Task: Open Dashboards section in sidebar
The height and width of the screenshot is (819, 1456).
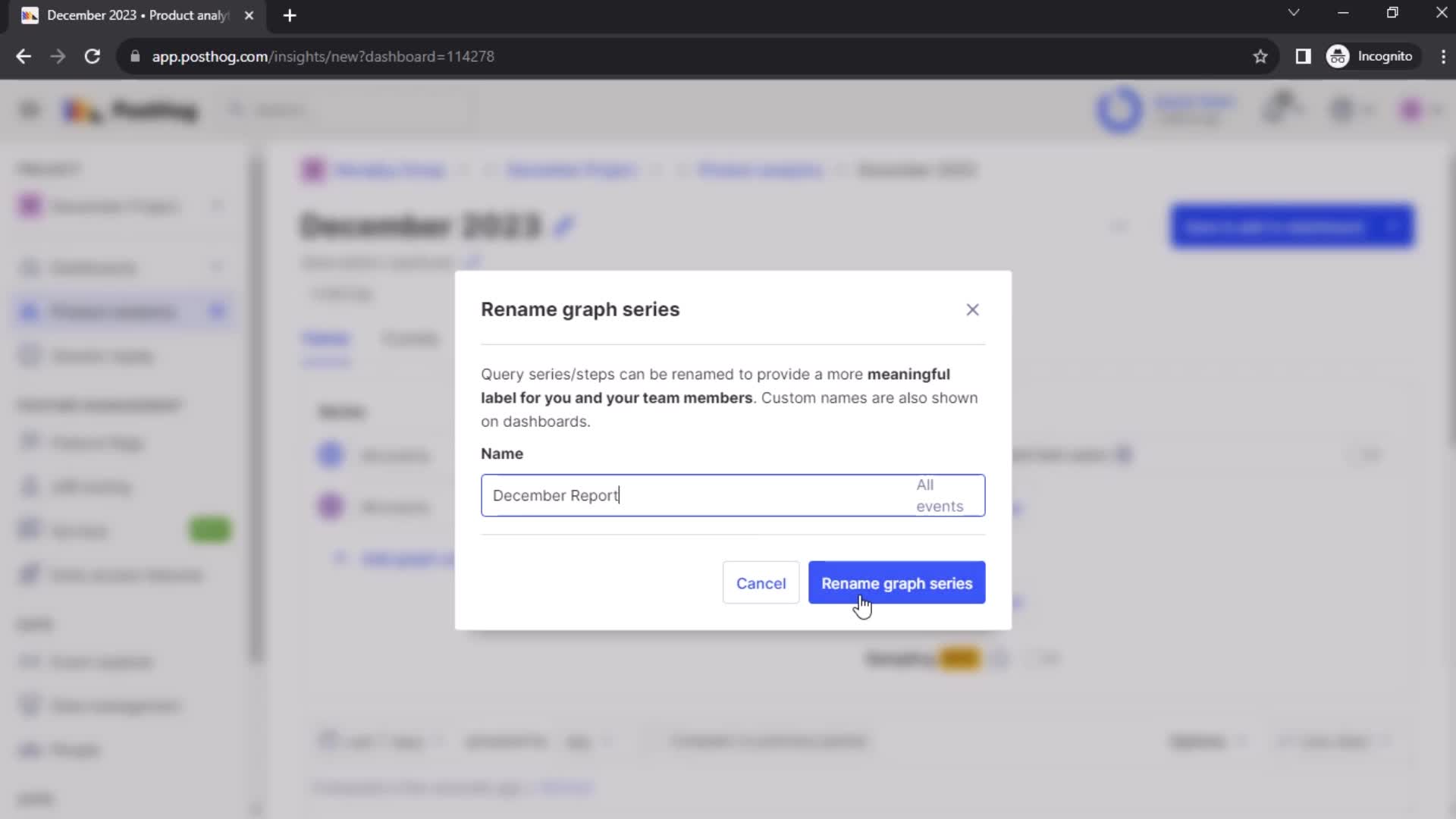Action: pos(95,267)
